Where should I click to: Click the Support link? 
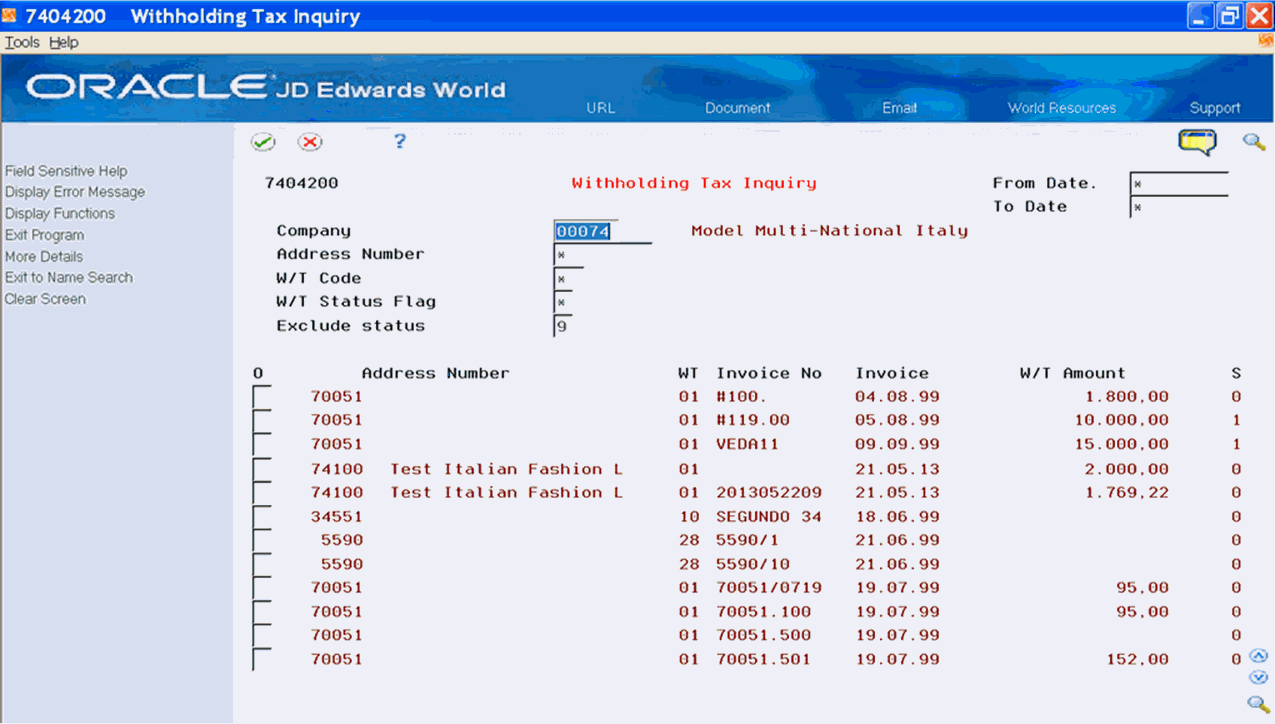1215,108
